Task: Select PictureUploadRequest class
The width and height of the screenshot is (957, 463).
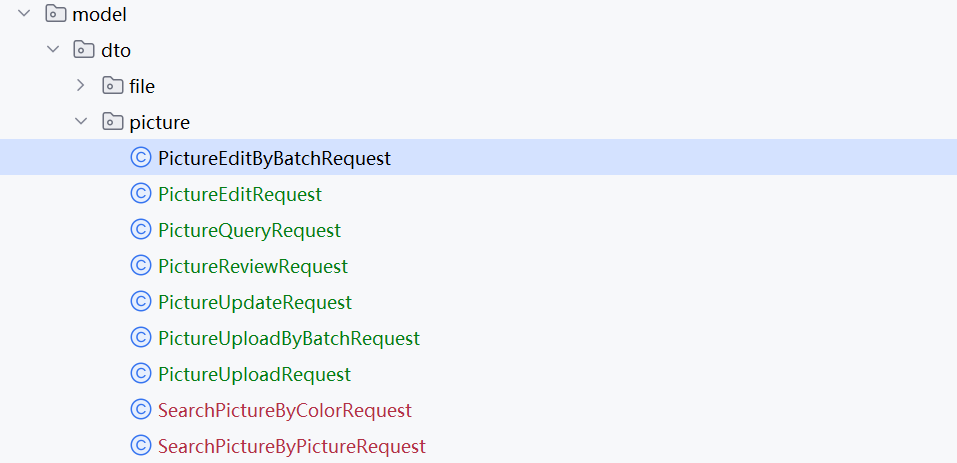Action: tap(255, 374)
